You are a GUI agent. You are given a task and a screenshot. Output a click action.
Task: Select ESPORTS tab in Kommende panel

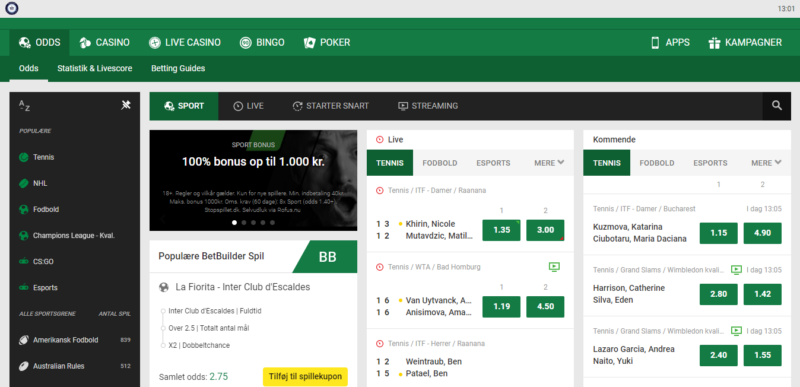tap(710, 163)
